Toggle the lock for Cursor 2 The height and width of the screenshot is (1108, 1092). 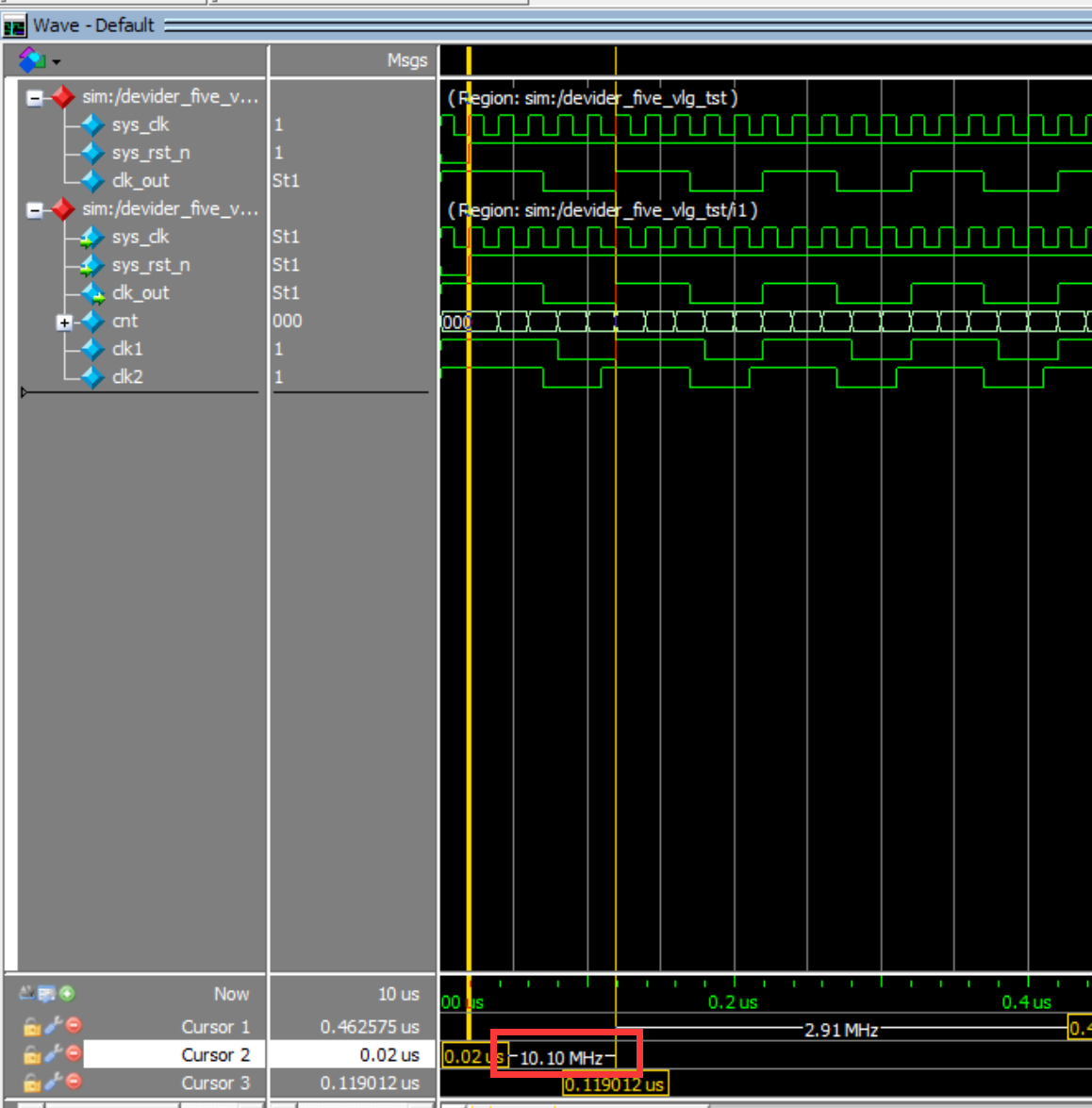[x=31, y=1054]
